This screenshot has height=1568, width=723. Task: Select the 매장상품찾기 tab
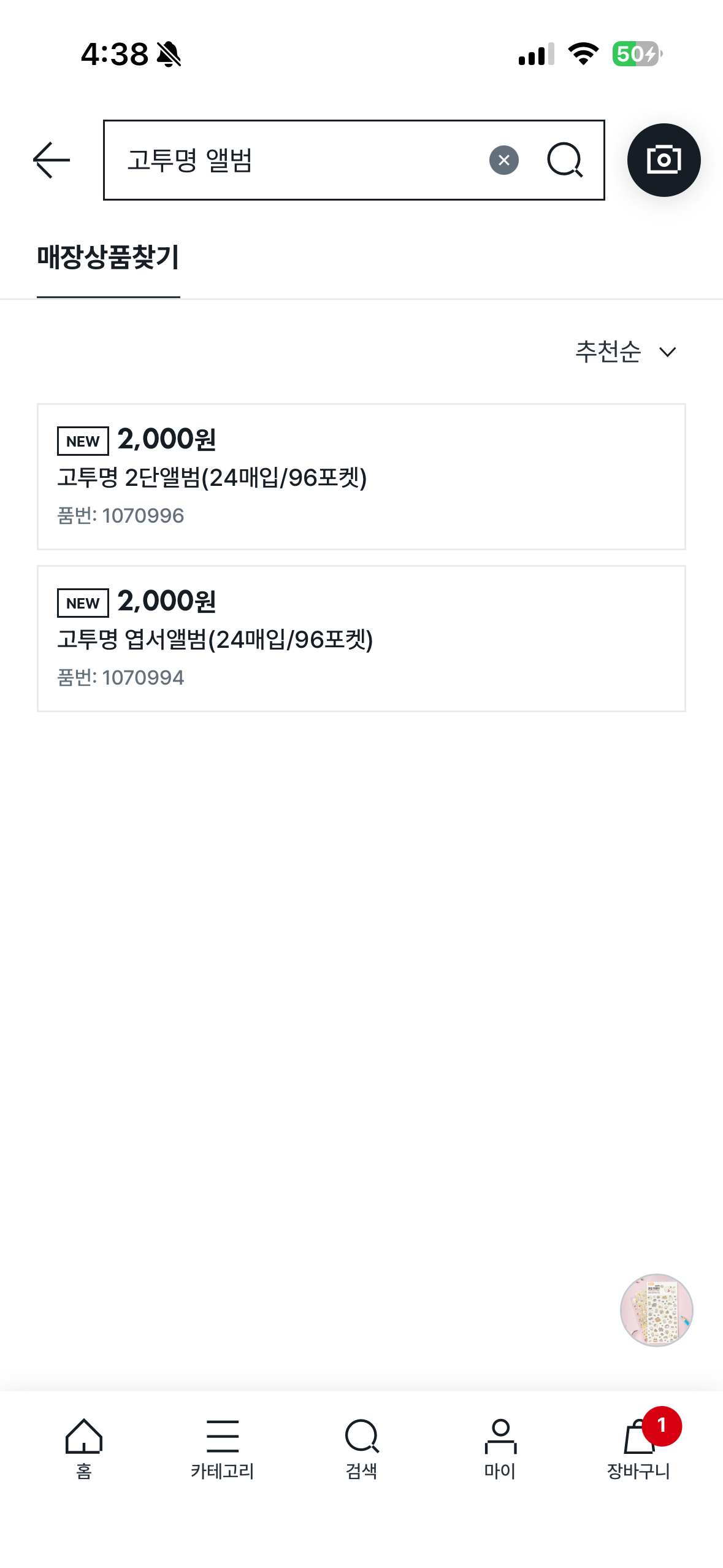[x=108, y=257]
